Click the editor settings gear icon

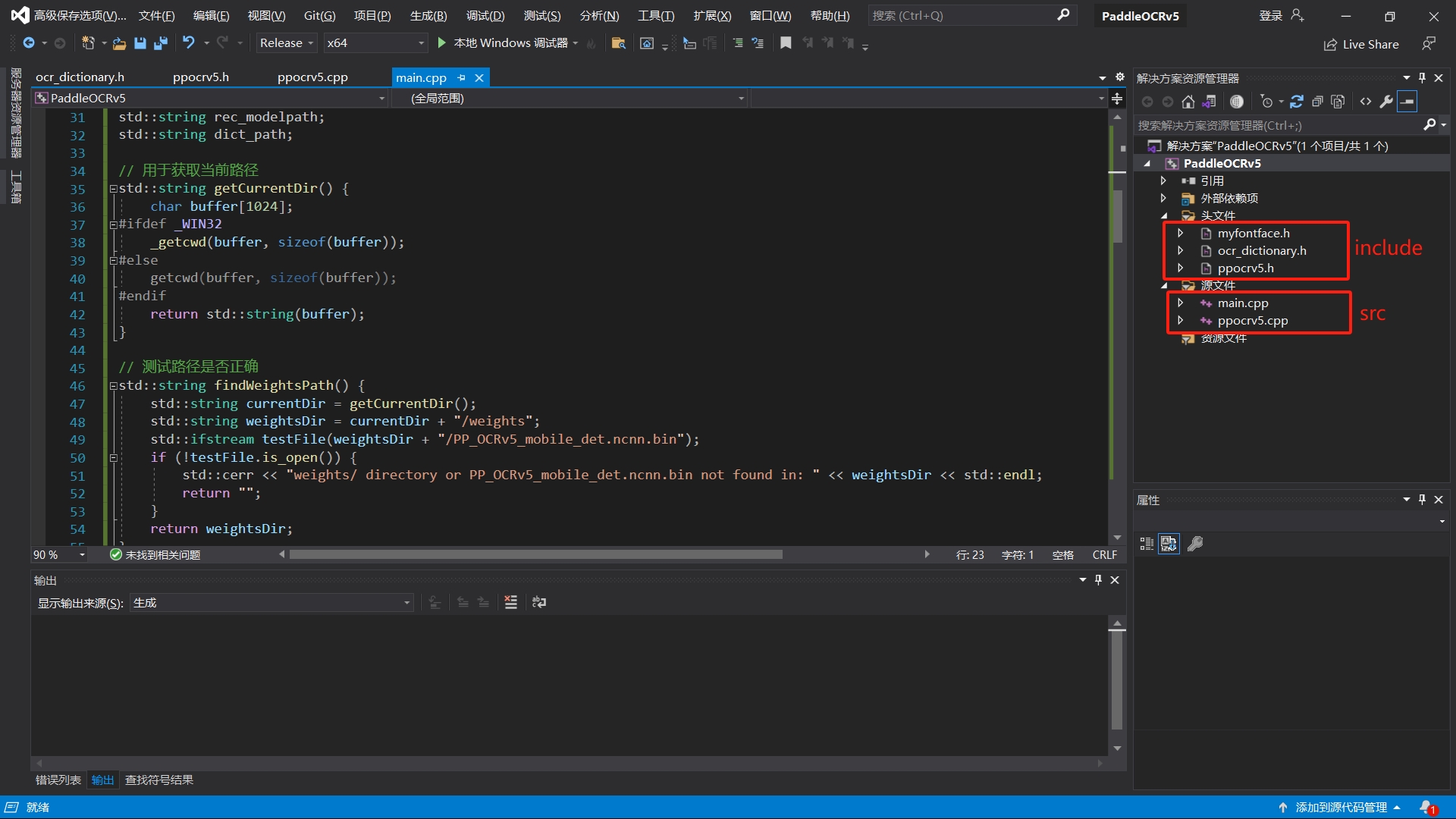[x=1120, y=77]
